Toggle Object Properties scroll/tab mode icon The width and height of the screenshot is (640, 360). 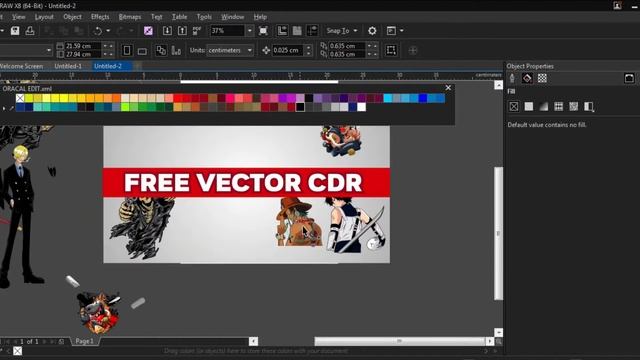[629, 78]
